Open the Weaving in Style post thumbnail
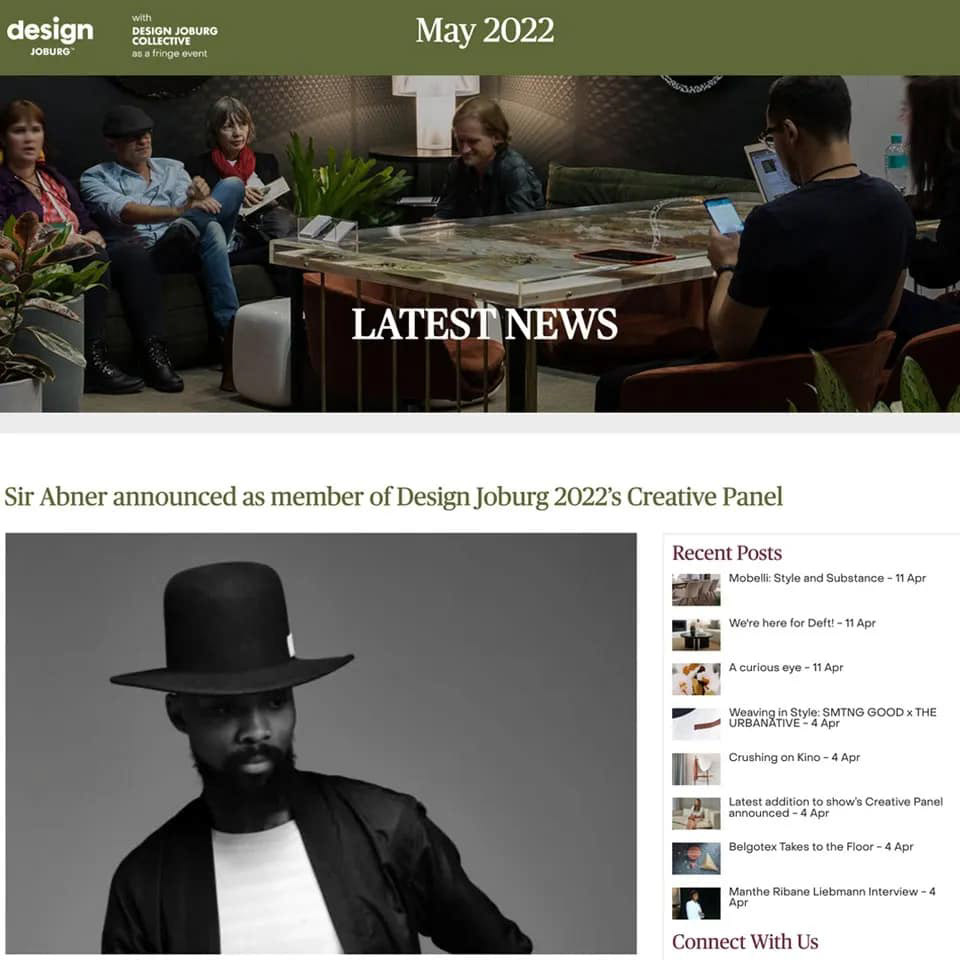 coord(696,724)
